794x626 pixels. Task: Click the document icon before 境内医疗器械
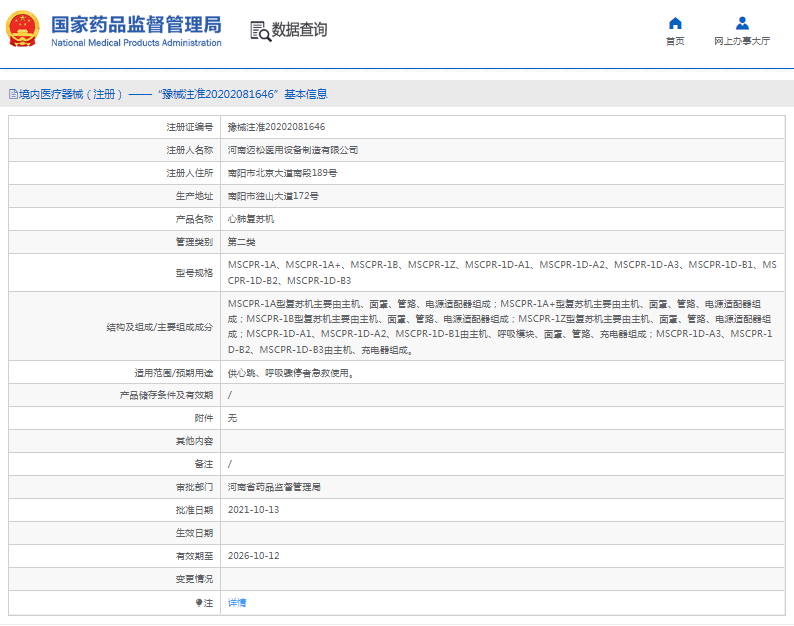(x=13, y=94)
